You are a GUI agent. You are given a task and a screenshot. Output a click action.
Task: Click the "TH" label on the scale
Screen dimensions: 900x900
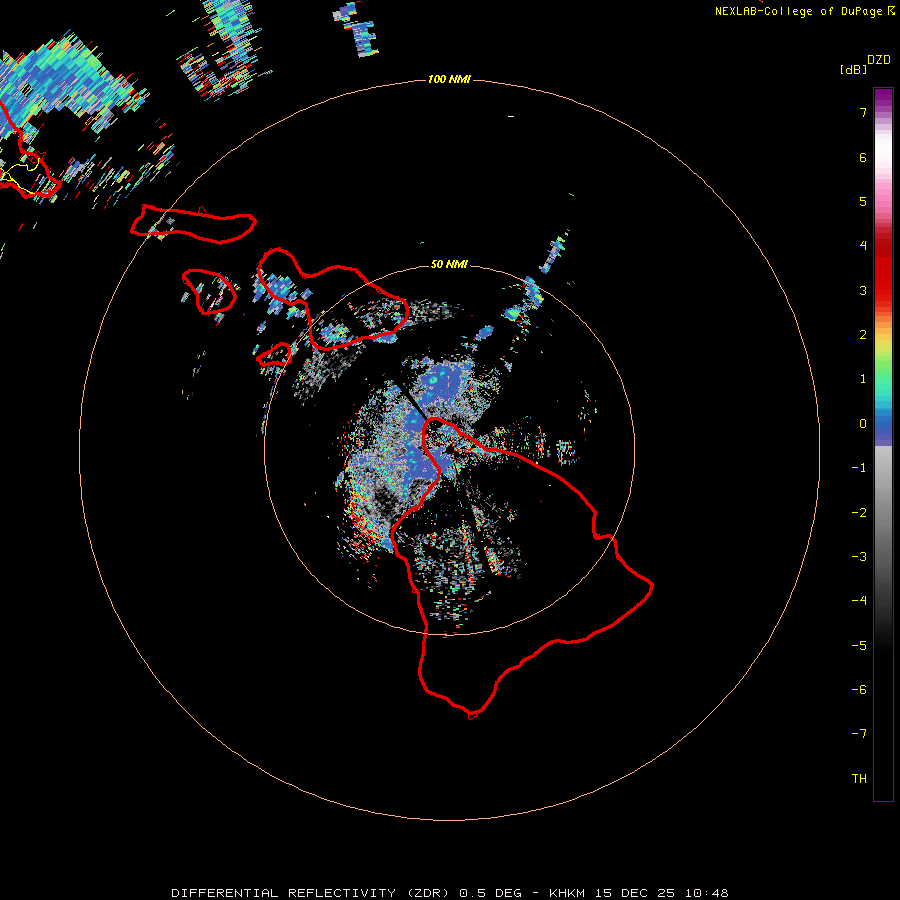click(x=859, y=778)
